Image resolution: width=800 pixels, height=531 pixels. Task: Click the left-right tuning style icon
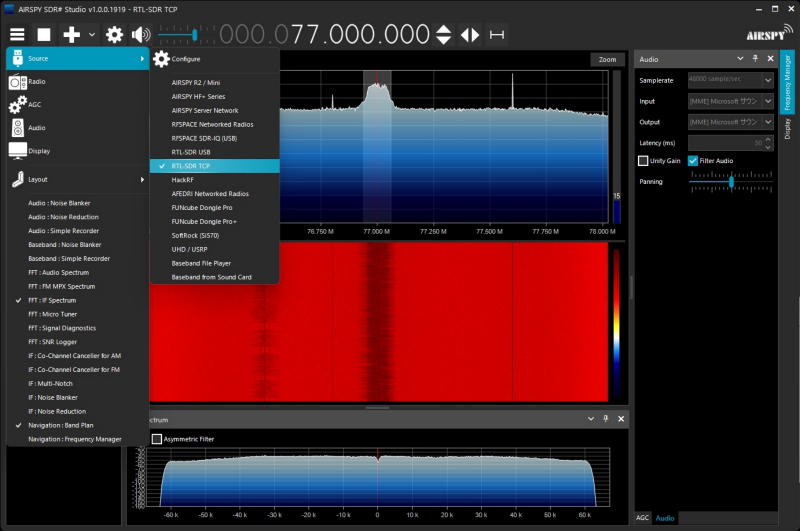[x=470, y=35]
